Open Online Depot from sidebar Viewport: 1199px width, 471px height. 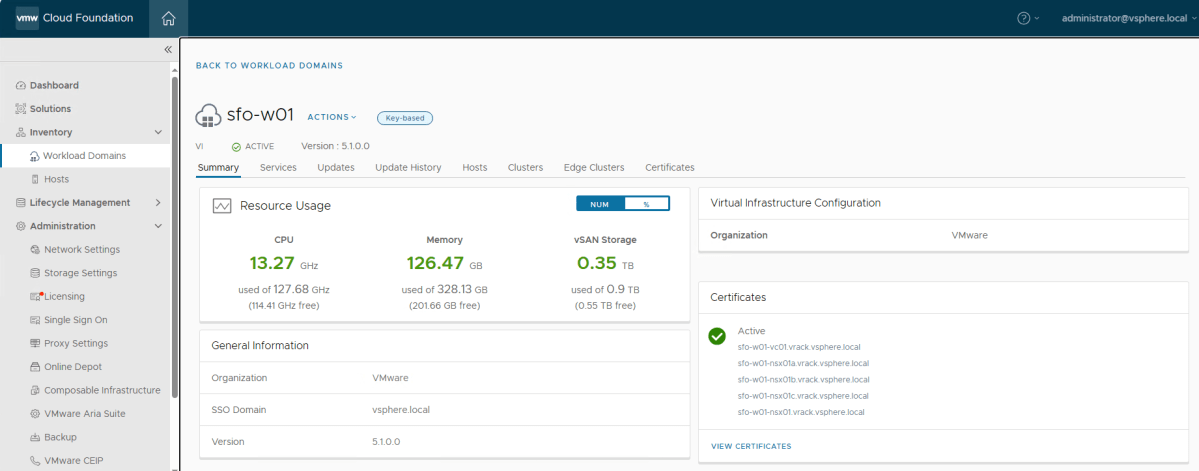(x=73, y=366)
